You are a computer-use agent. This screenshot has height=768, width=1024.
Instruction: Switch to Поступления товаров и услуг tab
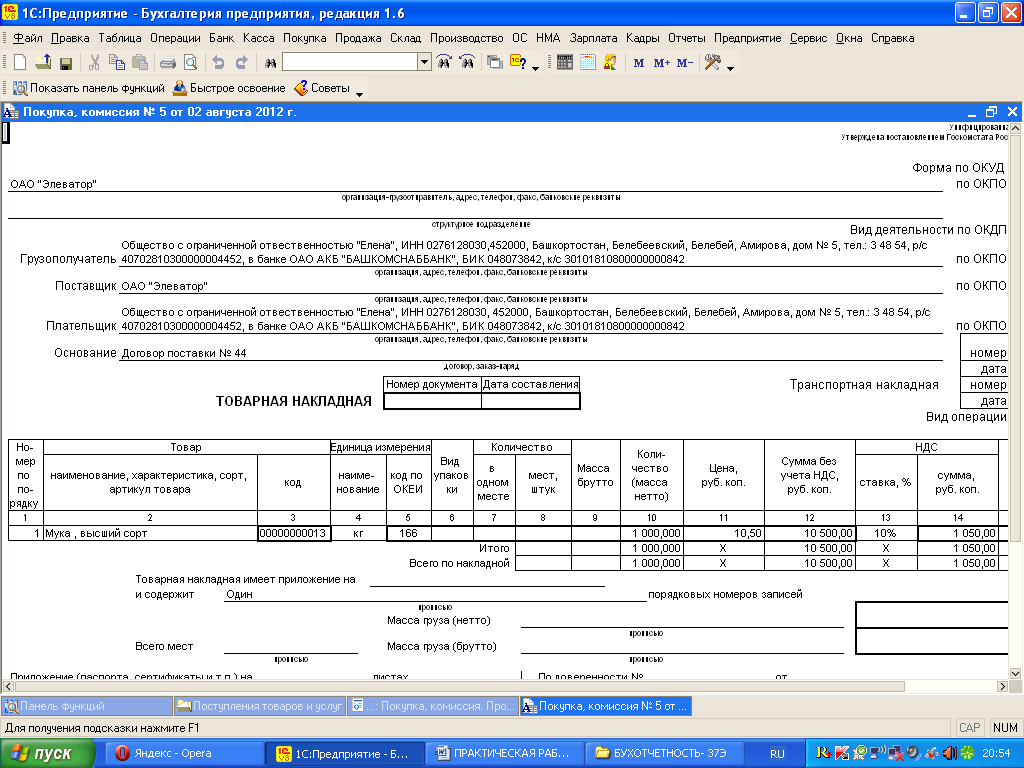260,706
